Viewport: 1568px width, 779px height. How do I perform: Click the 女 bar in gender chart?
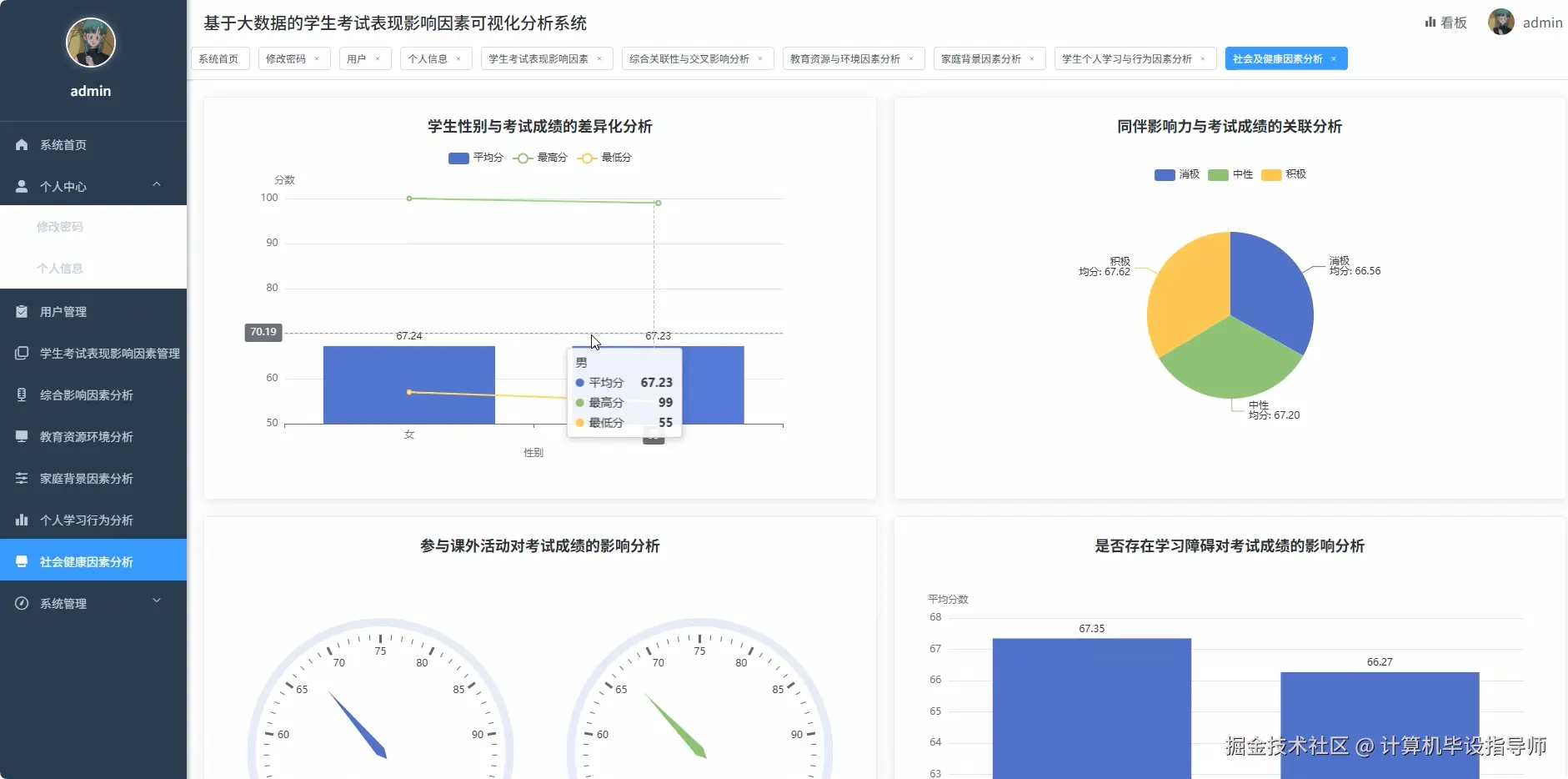point(409,385)
